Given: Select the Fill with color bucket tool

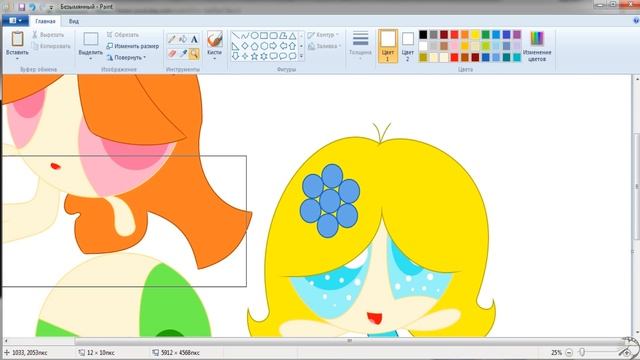Looking at the screenshot, I should coord(183,39).
